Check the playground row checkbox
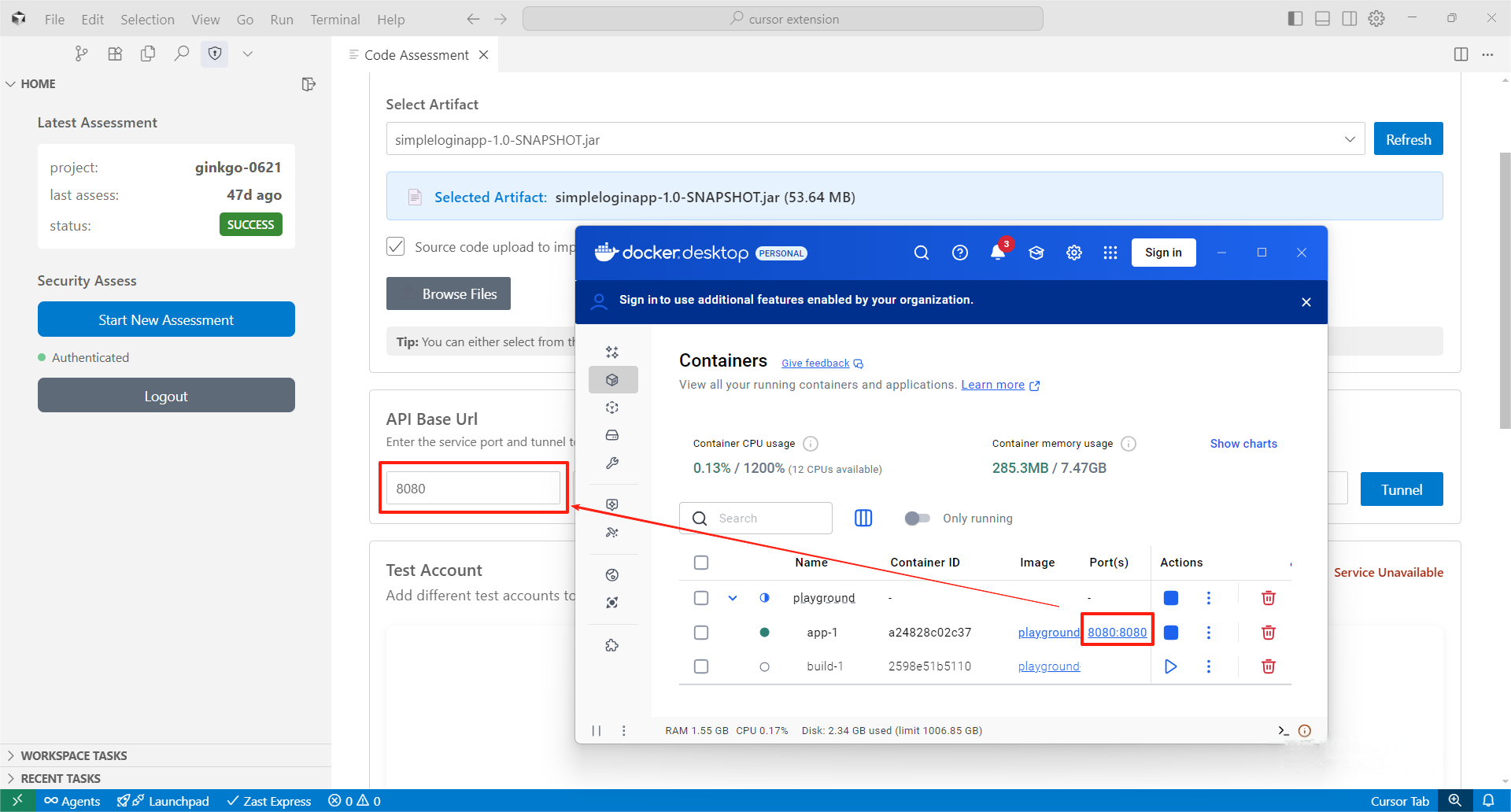This screenshot has height=812, width=1511. [x=701, y=598]
